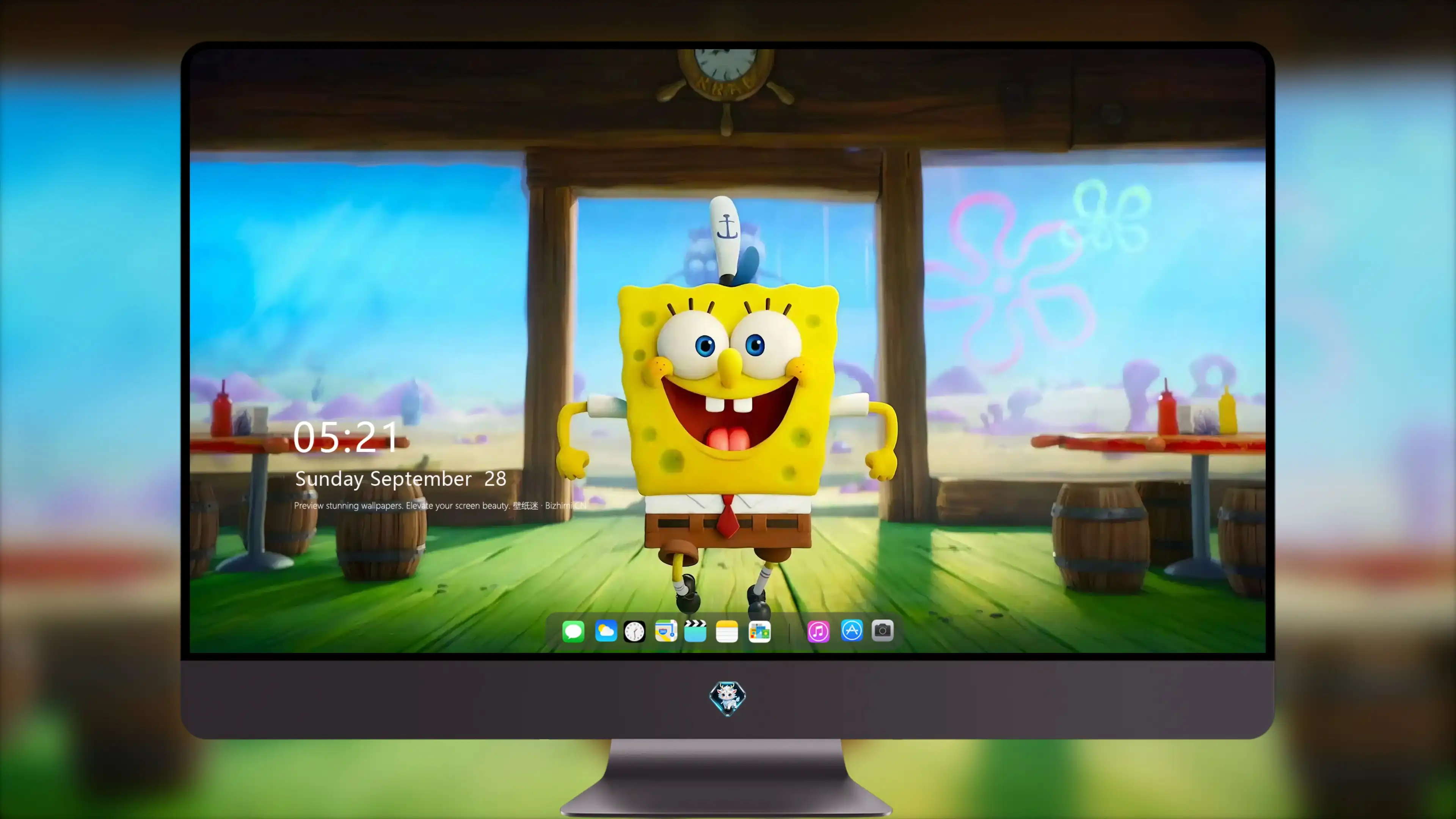Open the App Store from the dock
1456x819 pixels.
coord(852,630)
